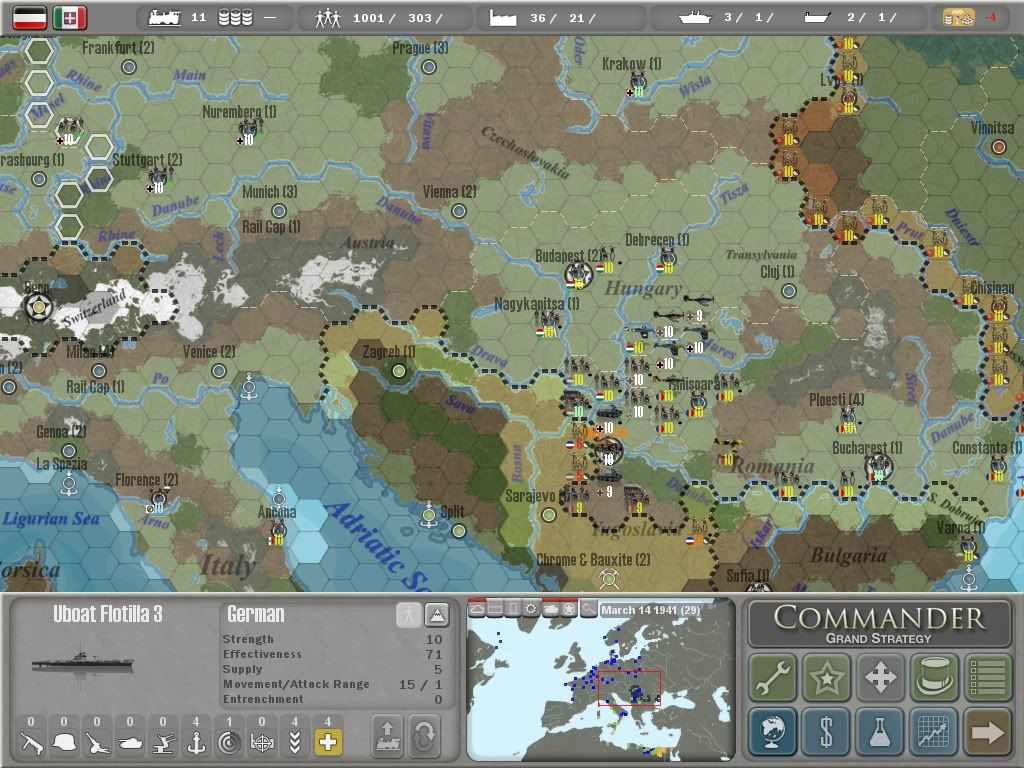This screenshot has height=768, width=1024.
Task: Click the chevrons experience stat icon
Action: 295,743
